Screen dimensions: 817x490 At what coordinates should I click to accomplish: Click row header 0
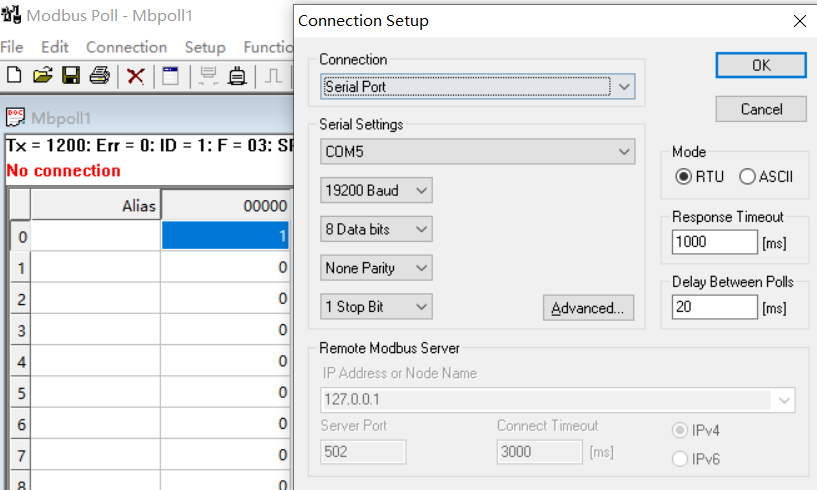coord(21,236)
